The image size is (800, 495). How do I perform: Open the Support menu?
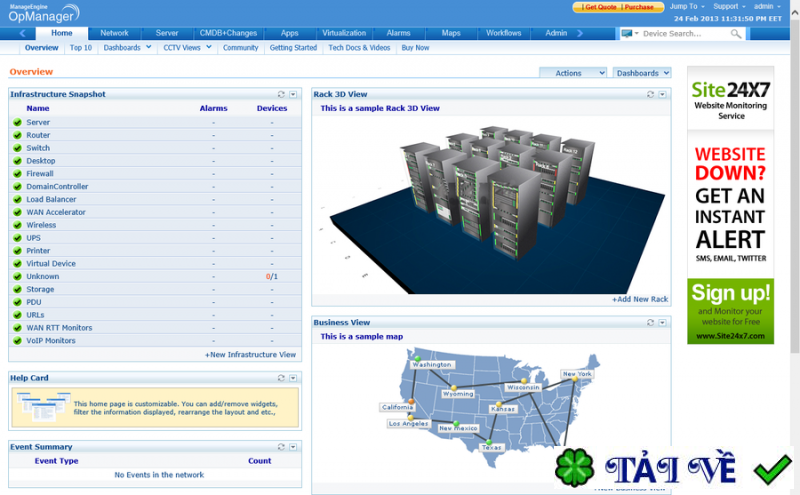(x=729, y=7)
